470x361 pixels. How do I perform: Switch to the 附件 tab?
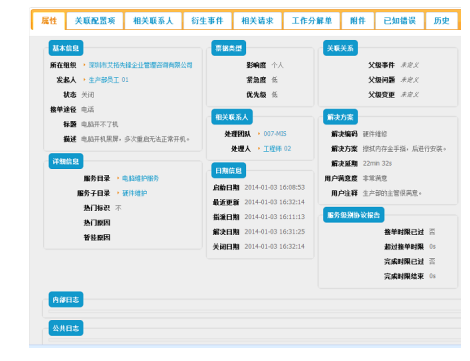coord(358,21)
